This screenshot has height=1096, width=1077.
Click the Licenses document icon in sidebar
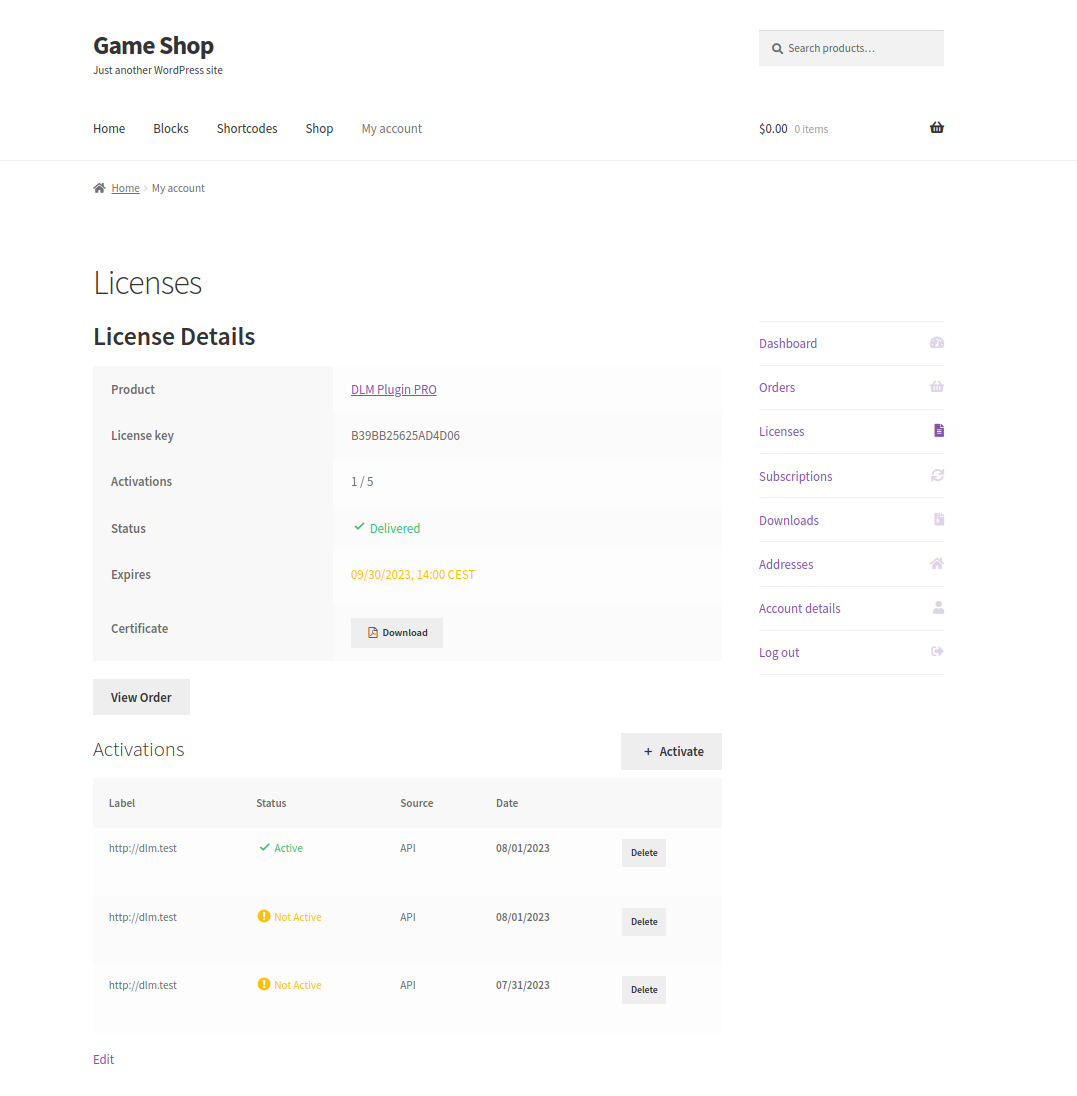(938, 431)
